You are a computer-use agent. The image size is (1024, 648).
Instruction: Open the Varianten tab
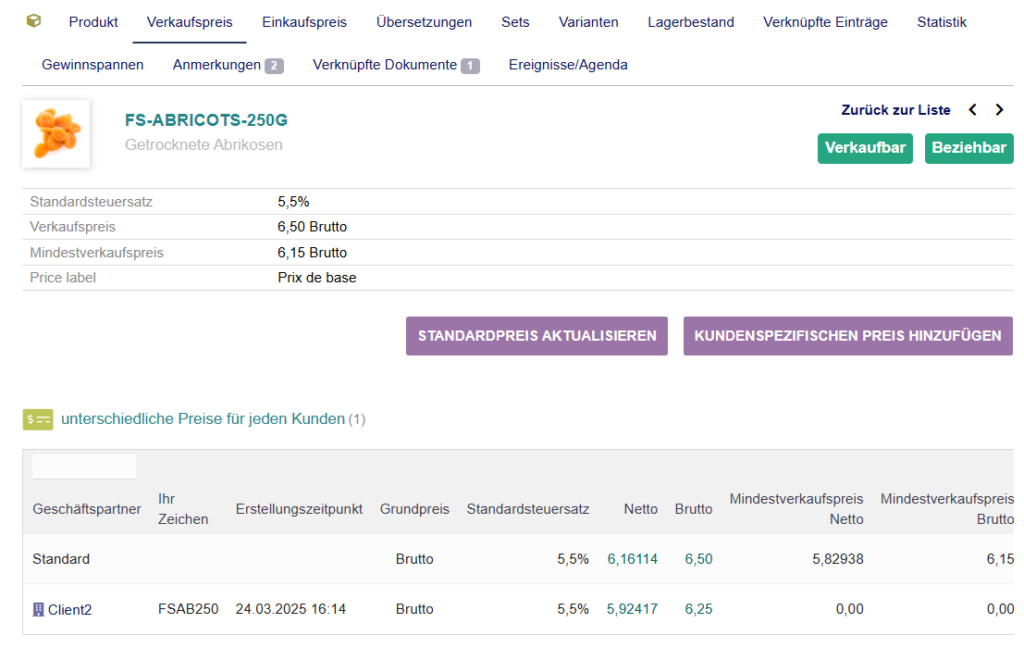coord(588,22)
